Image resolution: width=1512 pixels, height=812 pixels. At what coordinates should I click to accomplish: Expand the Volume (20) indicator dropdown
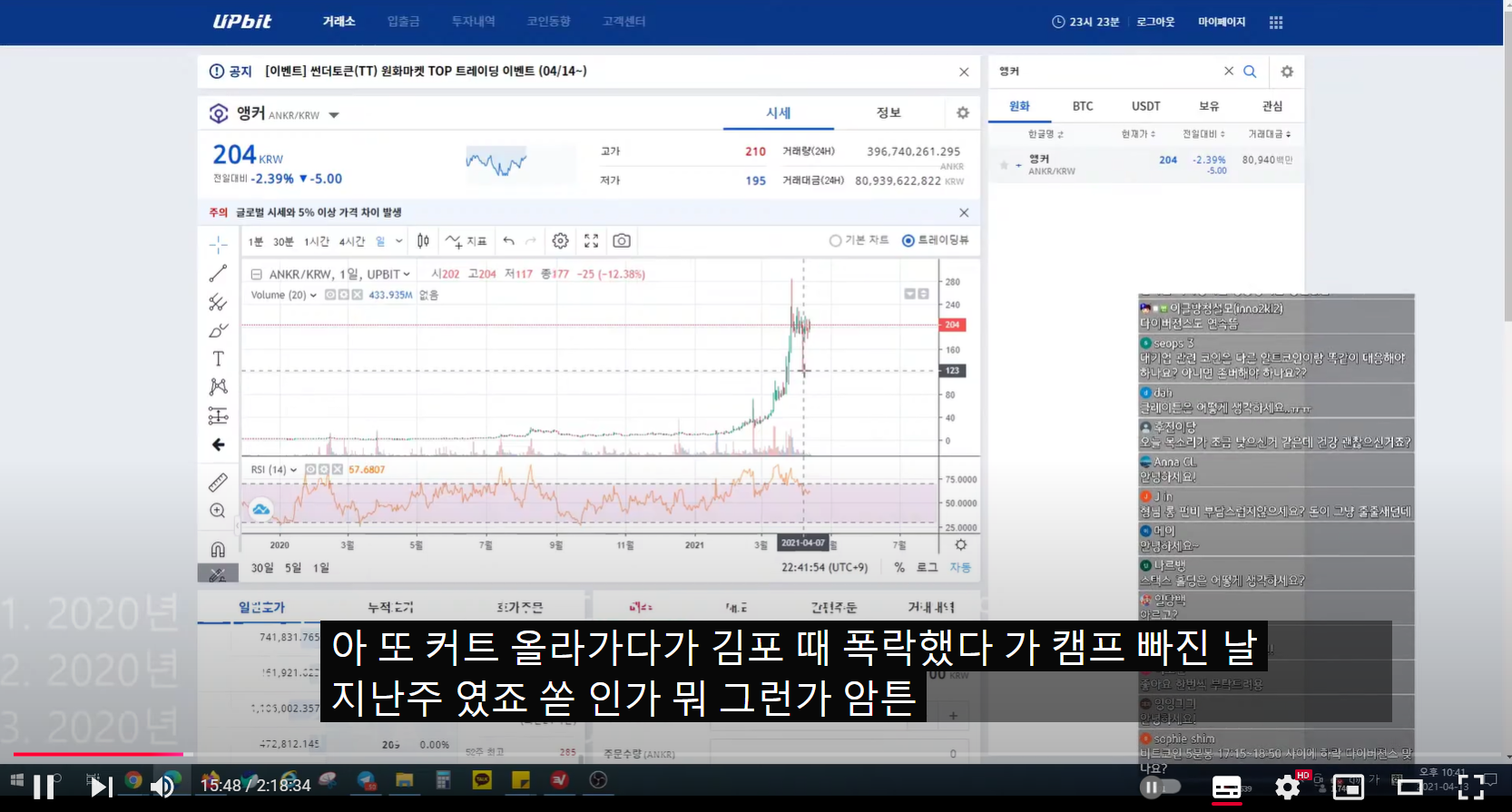(314, 295)
